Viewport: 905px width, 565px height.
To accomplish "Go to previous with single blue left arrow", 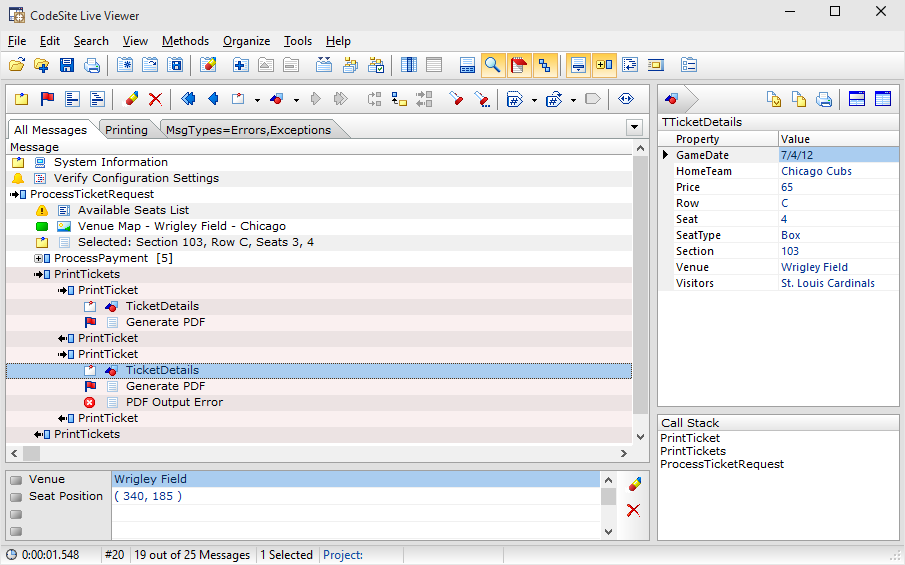I will click(x=213, y=99).
